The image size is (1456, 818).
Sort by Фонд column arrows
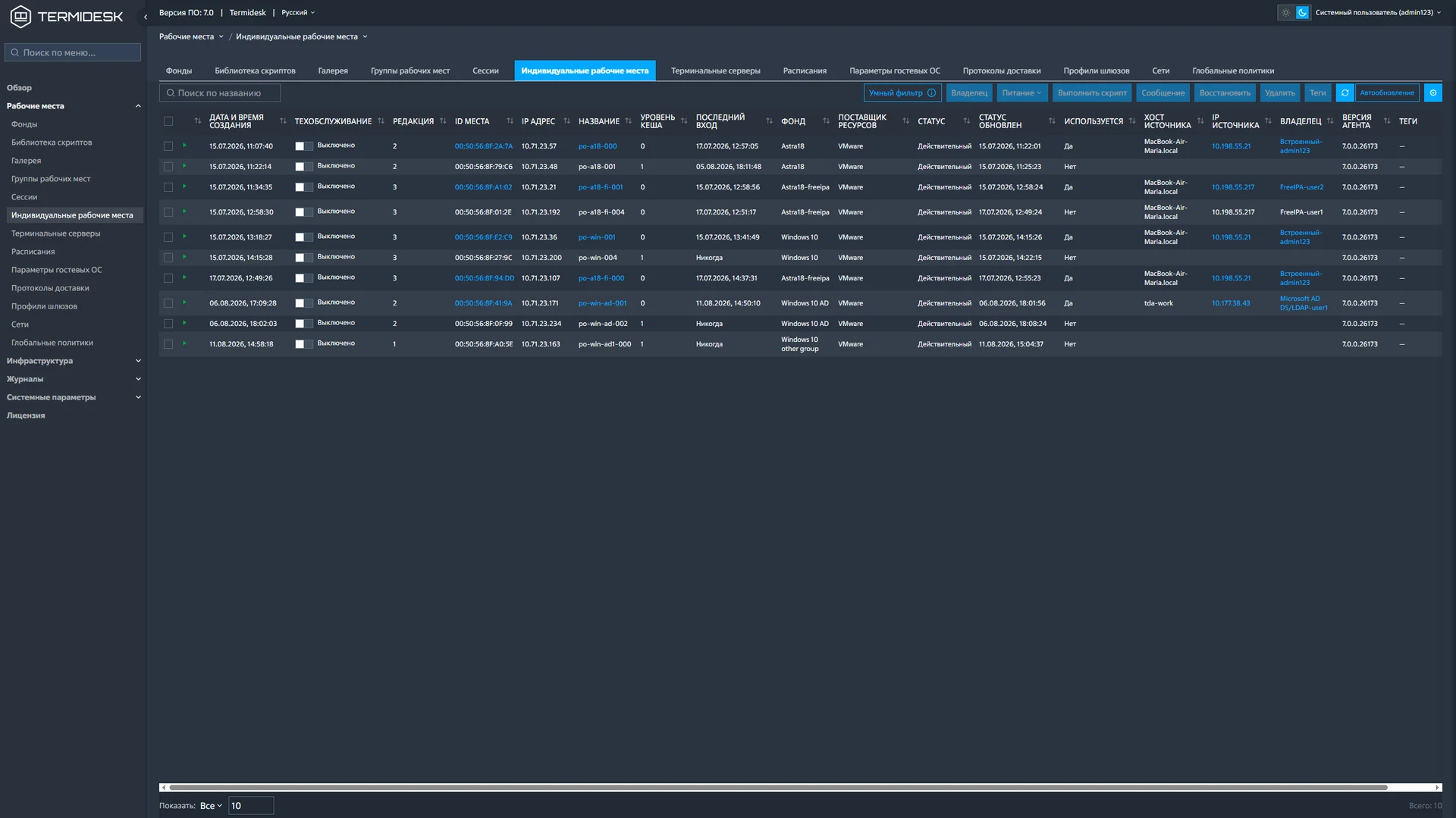(x=826, y=121)
